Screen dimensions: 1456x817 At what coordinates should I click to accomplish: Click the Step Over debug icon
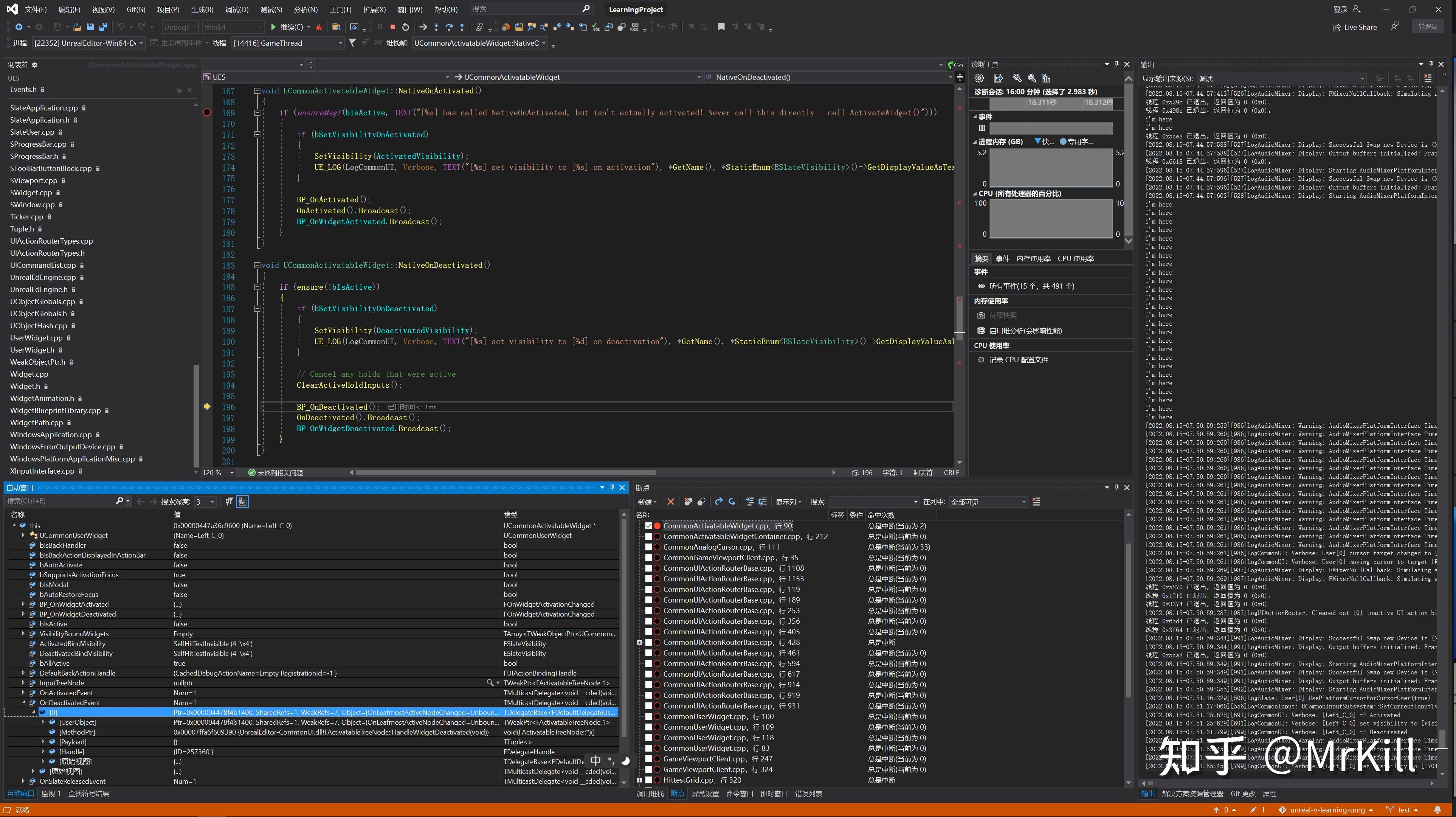pyautogui.click(x=449, y=26)
